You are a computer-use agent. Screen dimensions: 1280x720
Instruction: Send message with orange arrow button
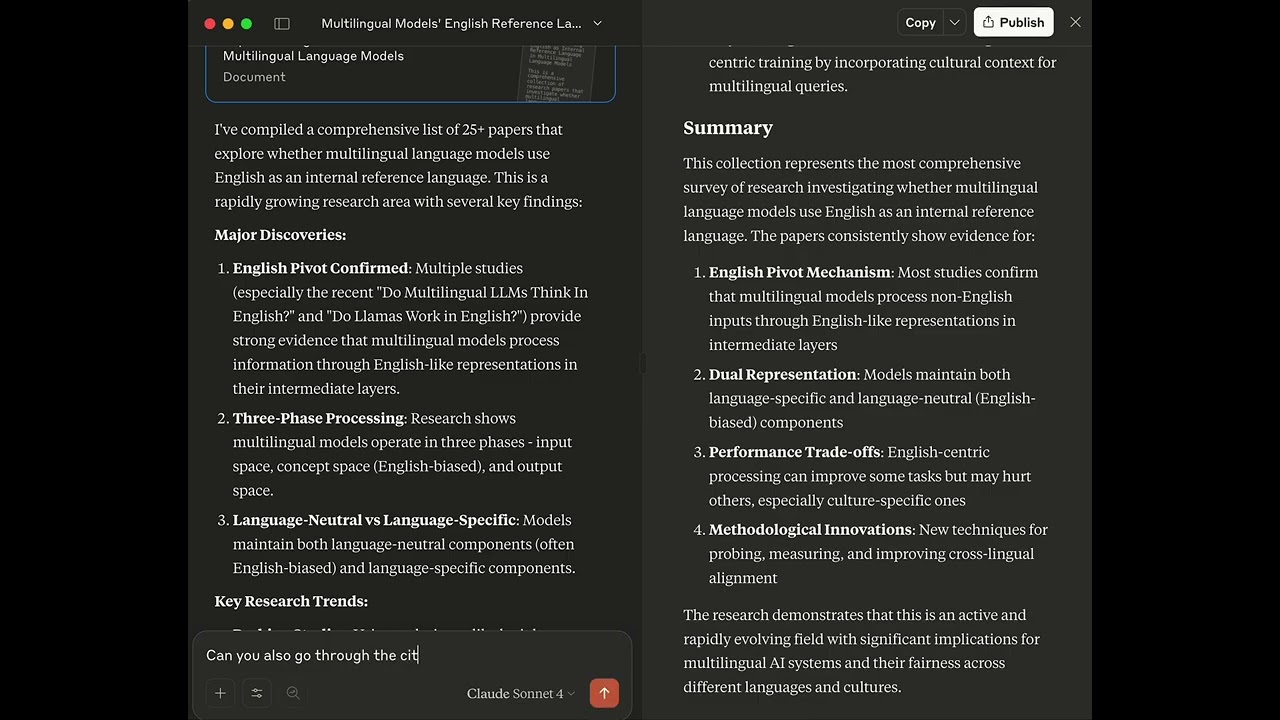point(604,693)
